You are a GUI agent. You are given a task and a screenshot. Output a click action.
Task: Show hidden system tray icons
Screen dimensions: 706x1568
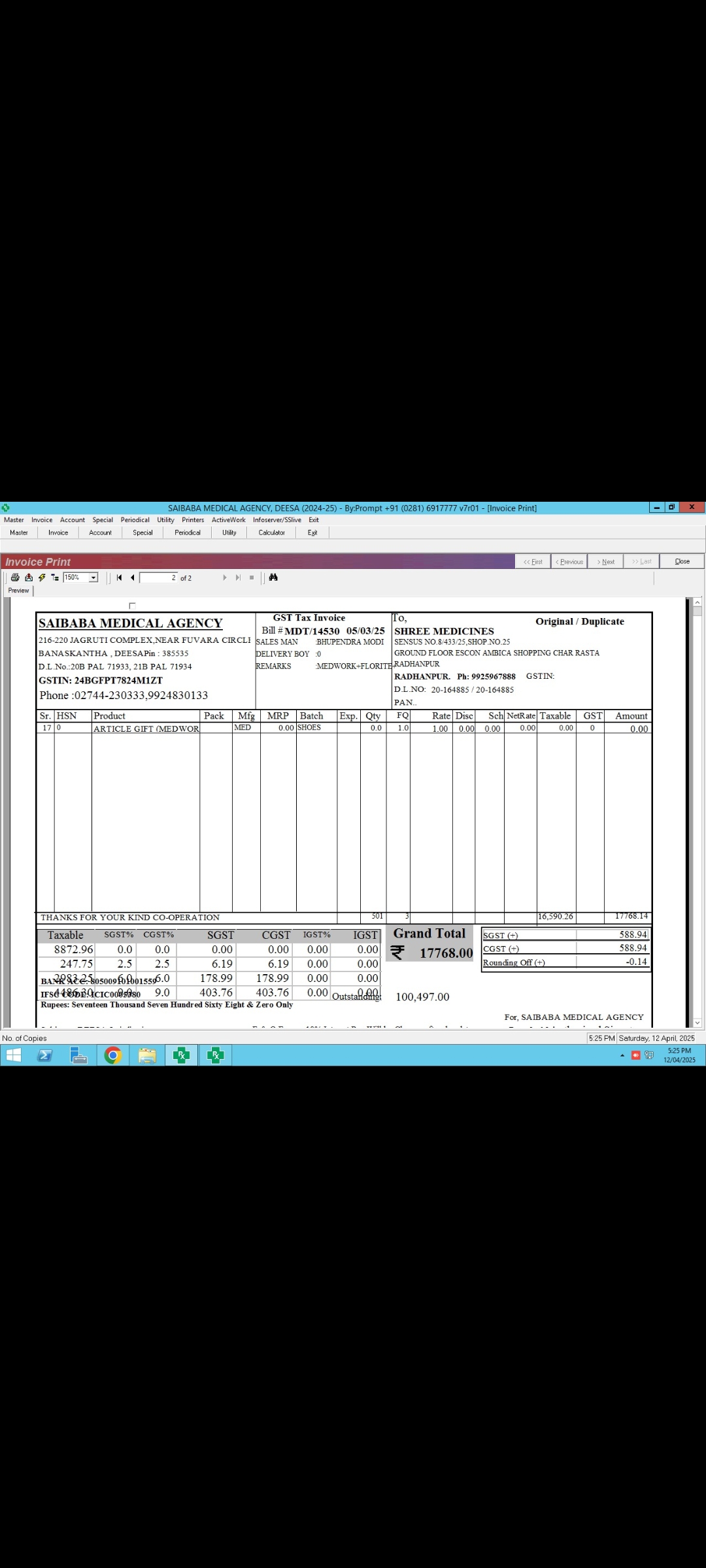coord(622,1055)
